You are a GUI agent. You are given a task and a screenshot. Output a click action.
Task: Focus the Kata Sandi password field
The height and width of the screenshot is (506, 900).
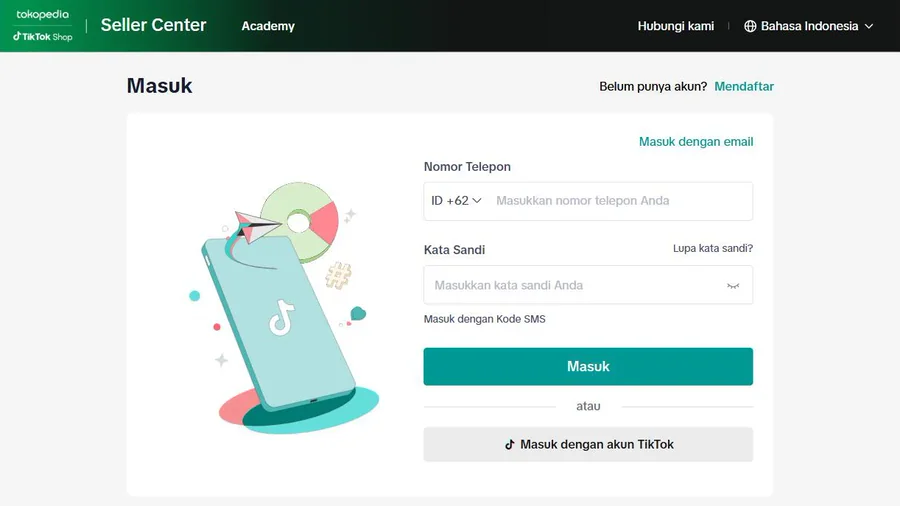pyautogui.click(x=588, y=285)
